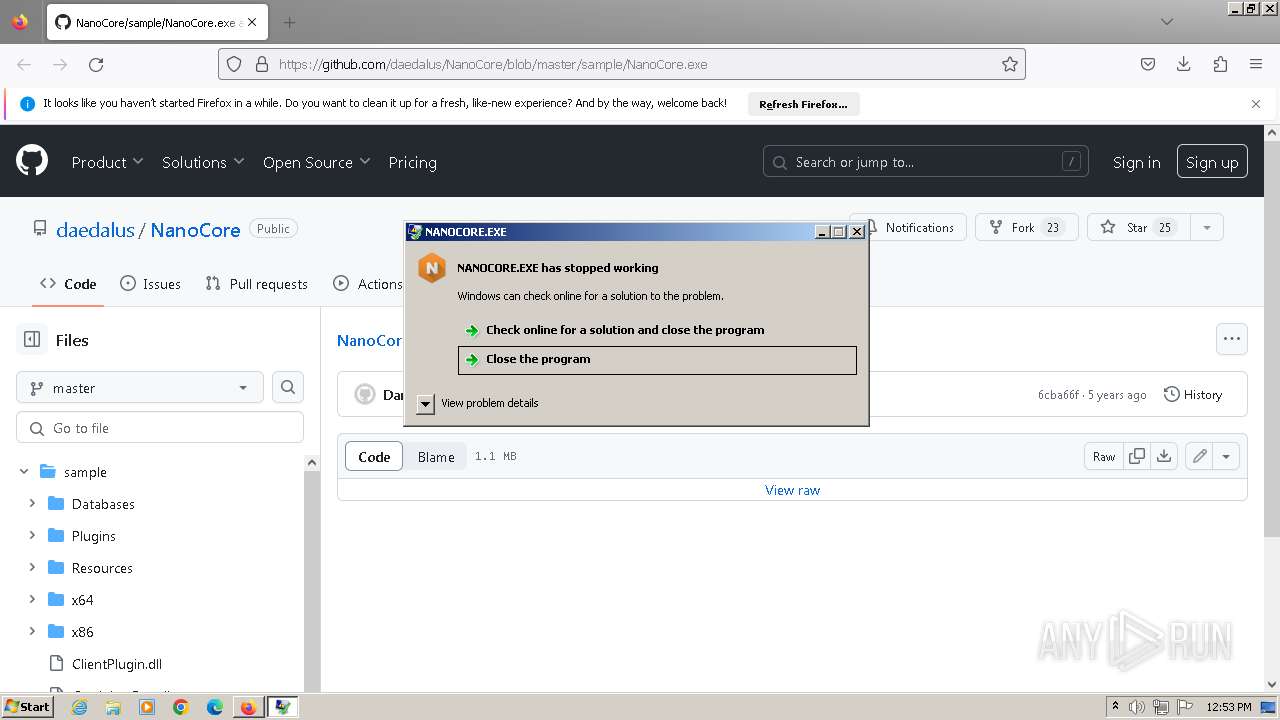
Task: Choose Check online for a solution
Action: coord(657,330)
